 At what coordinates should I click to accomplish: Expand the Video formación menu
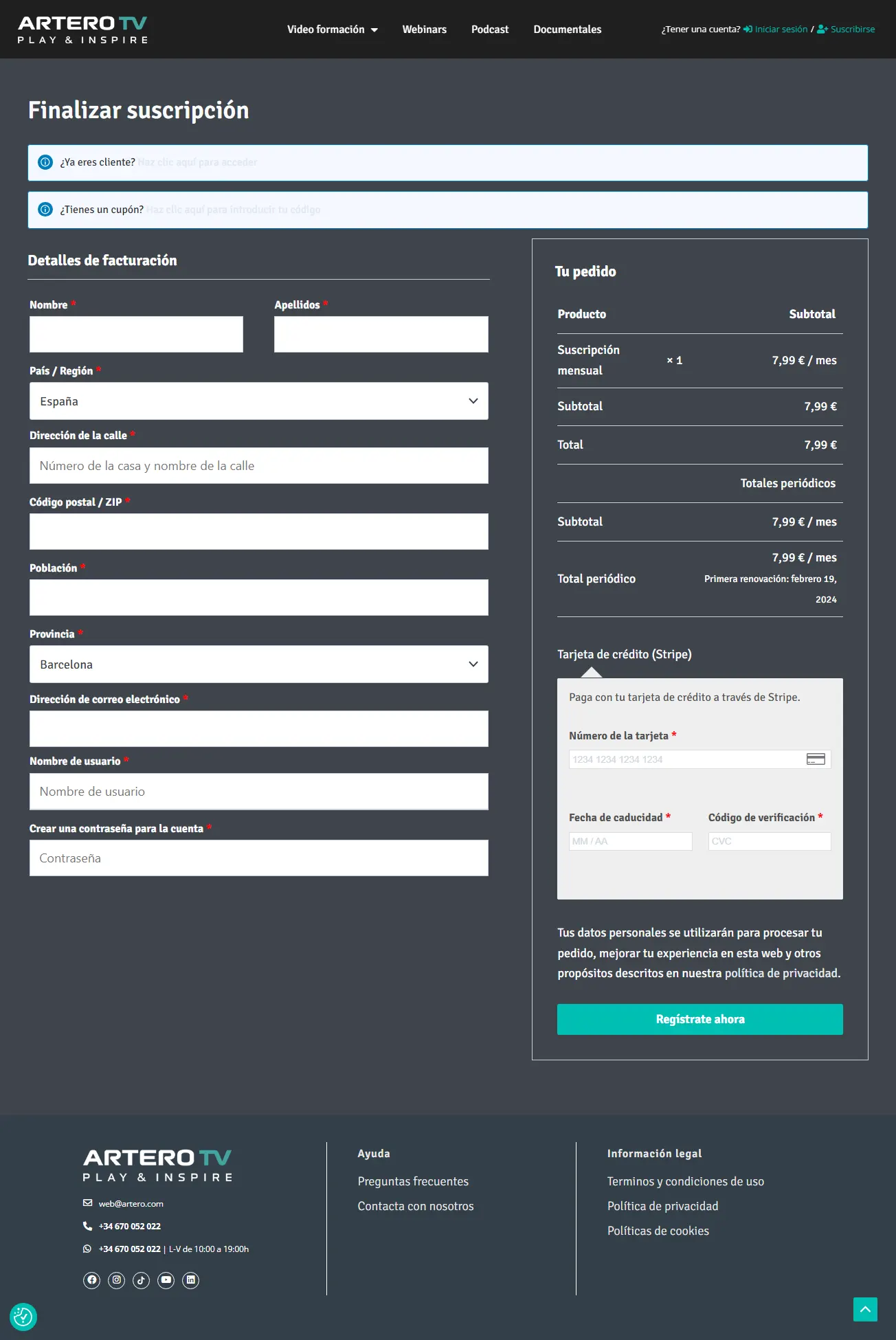coord(332,30)
